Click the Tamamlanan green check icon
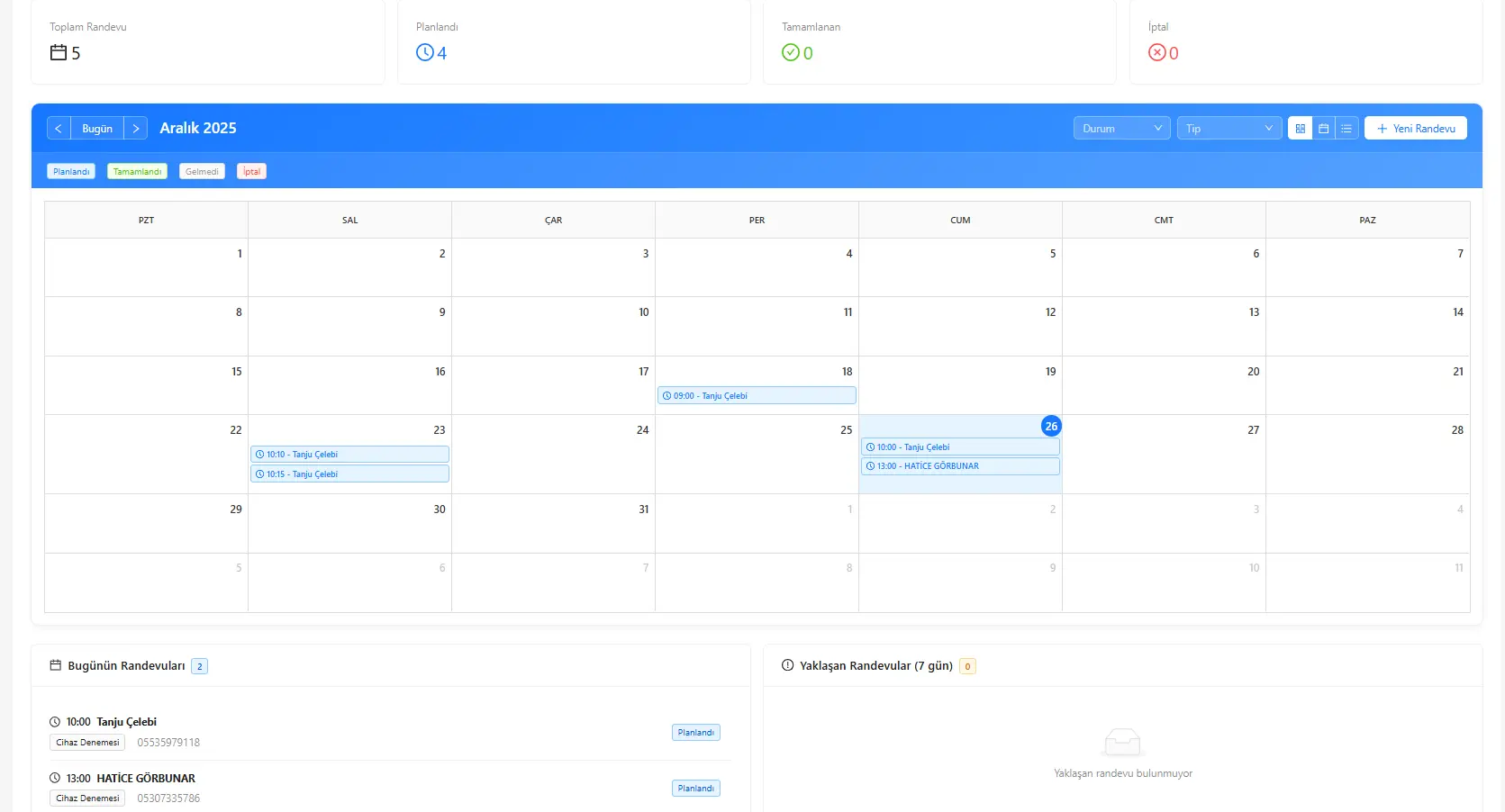Viewport: 1505px width, 812px height. point(791,52)
